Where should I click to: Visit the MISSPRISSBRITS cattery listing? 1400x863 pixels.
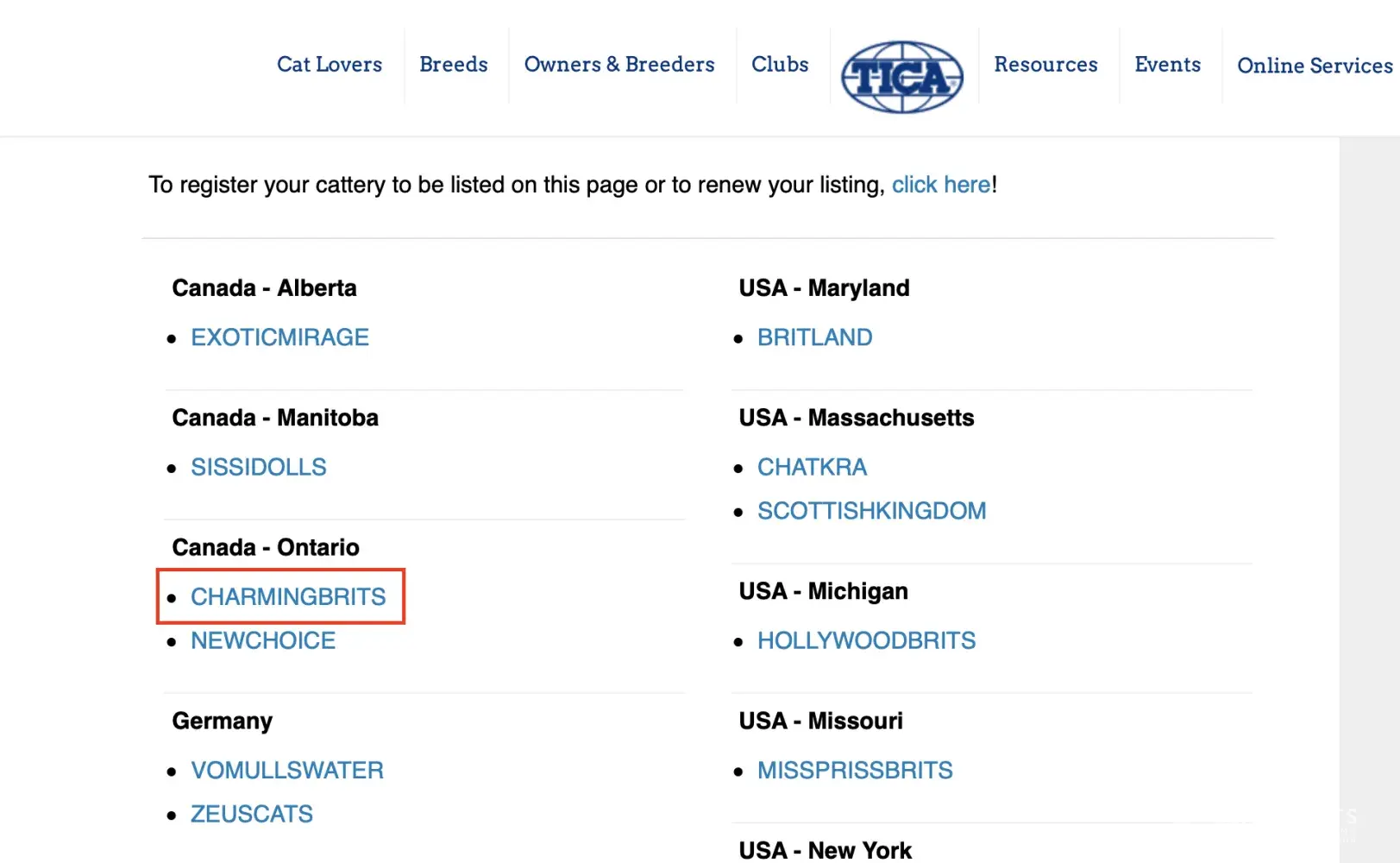[855, 770]
